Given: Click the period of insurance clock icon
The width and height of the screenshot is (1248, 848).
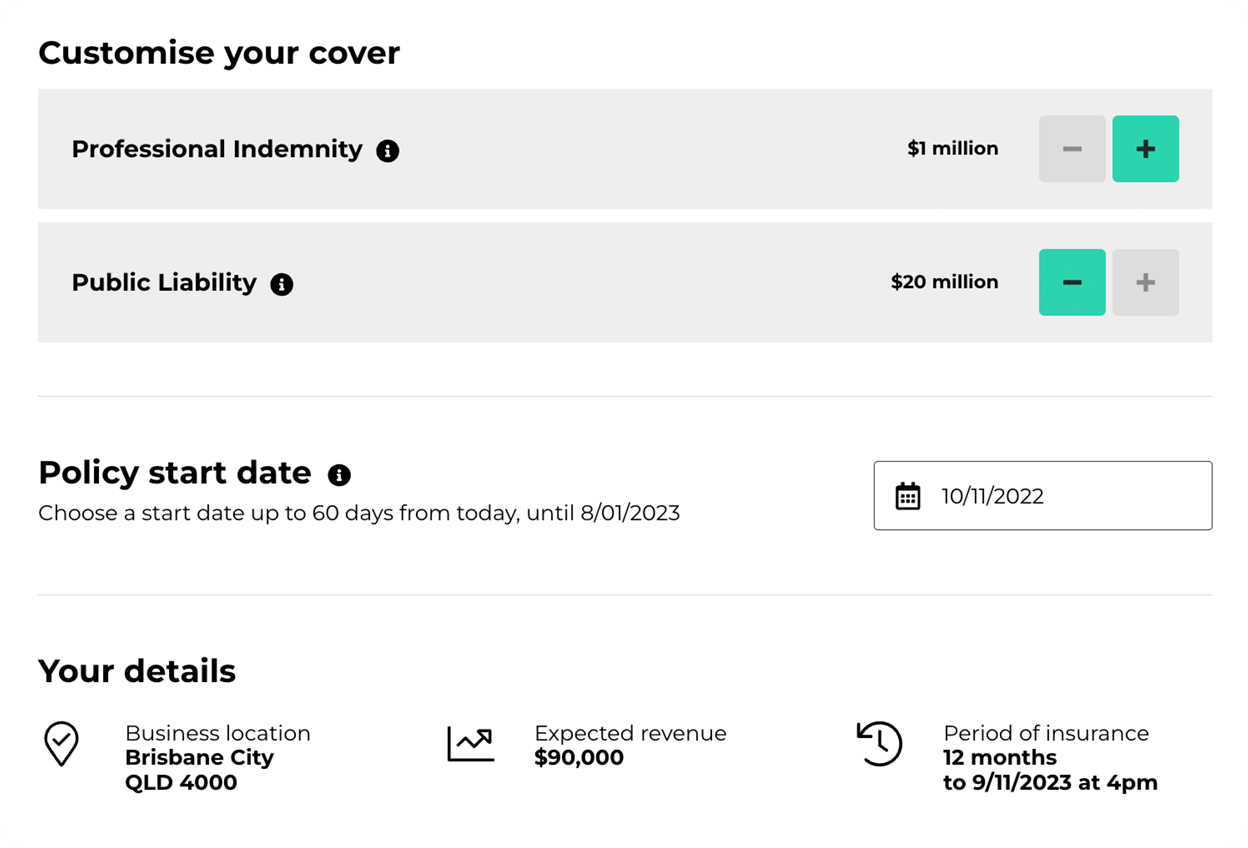Looking at the screenshot, I should pos(878,744).
